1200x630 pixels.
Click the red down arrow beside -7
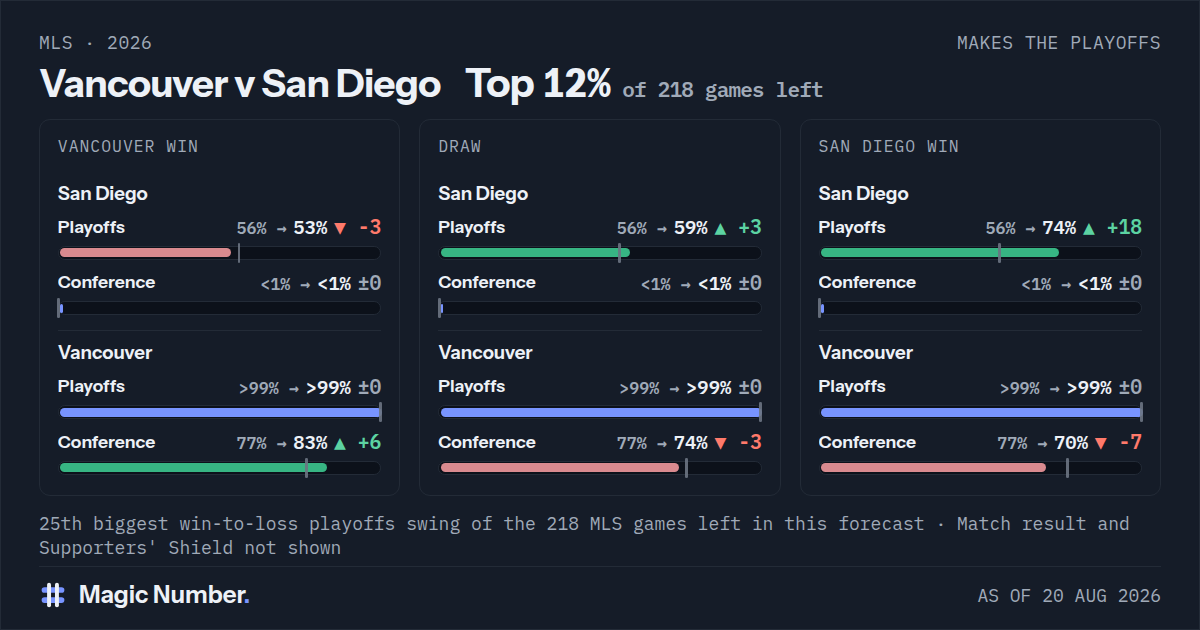pos(1101,443)
